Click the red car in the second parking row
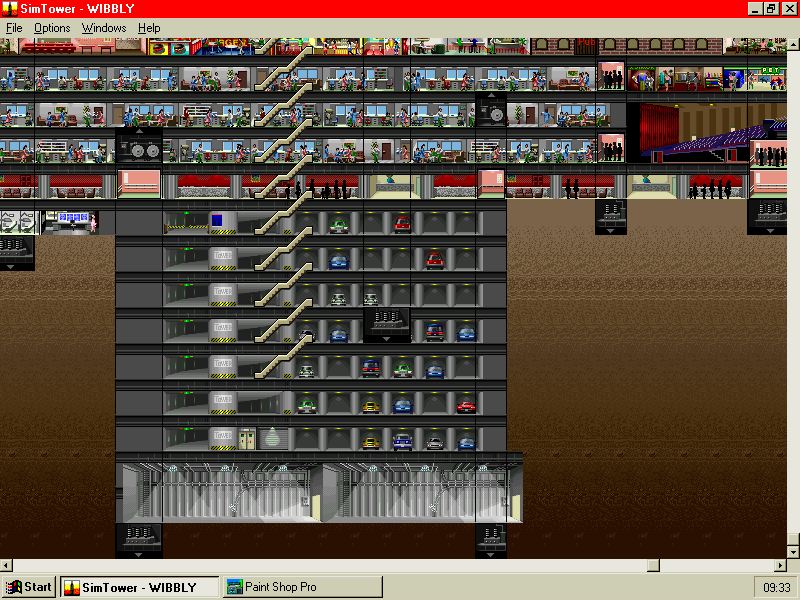Viewport: 800px width, 600px height. tap(435, 260)
